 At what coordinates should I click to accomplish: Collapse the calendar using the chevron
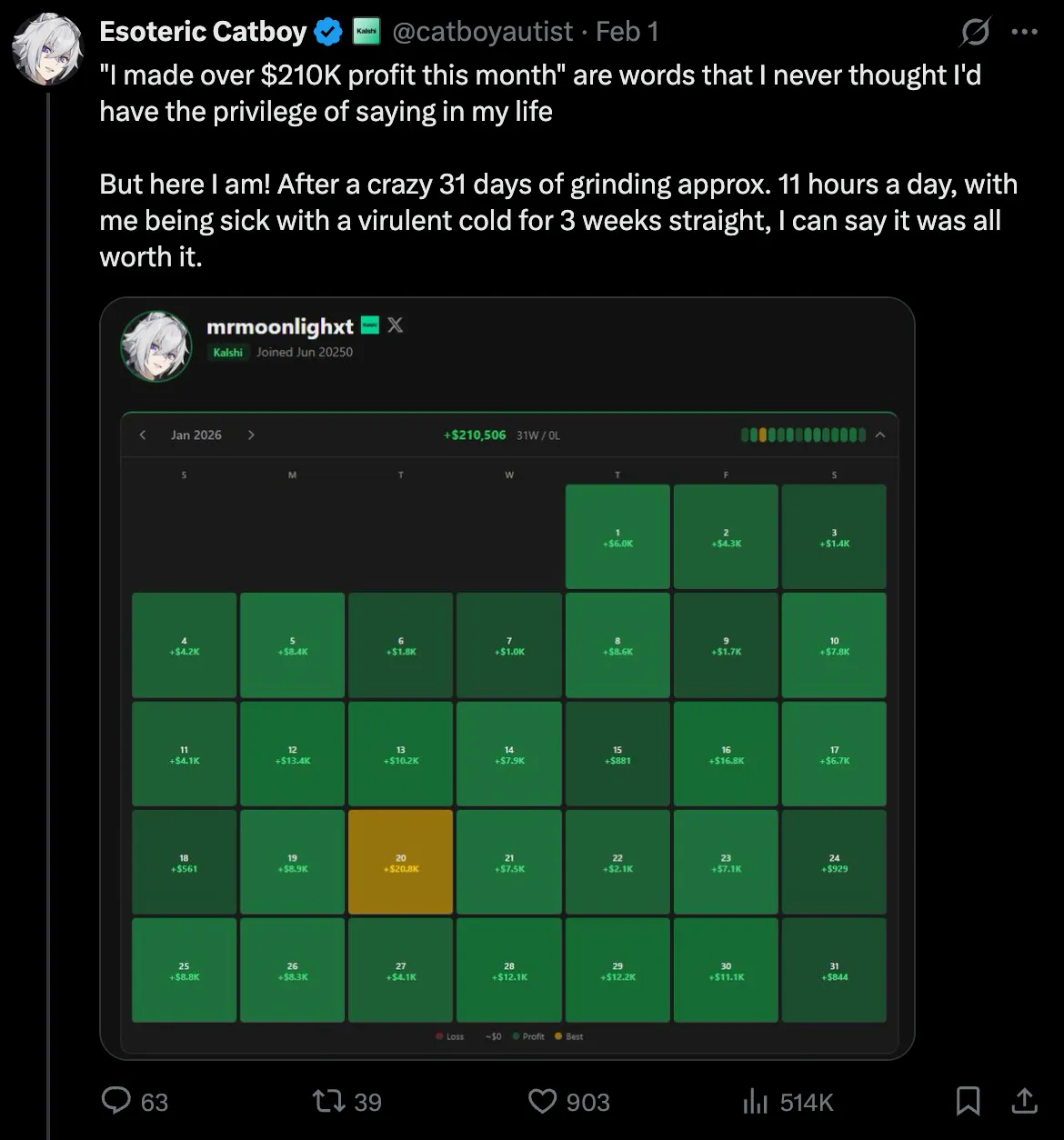878,435
